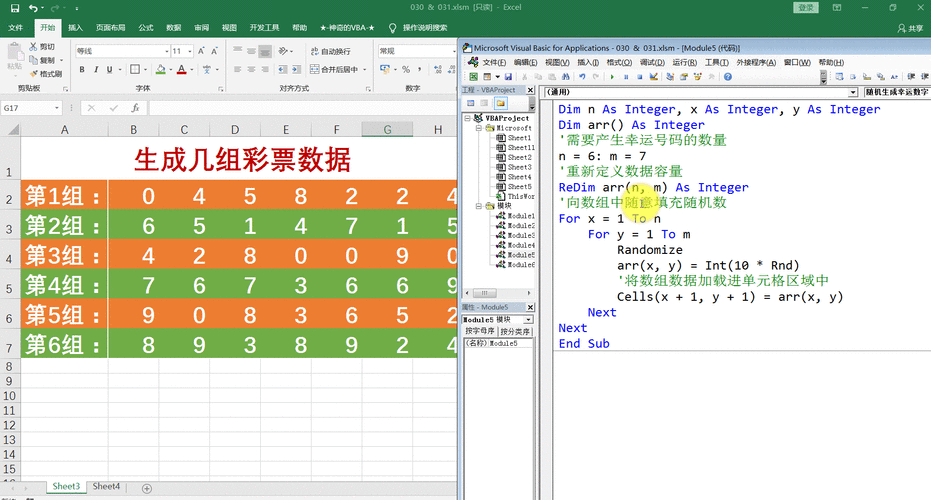Screen dimensions: 931x500
Task: Click the Break (pause) icon in VBA toolbar
Action: coord(626,76)
